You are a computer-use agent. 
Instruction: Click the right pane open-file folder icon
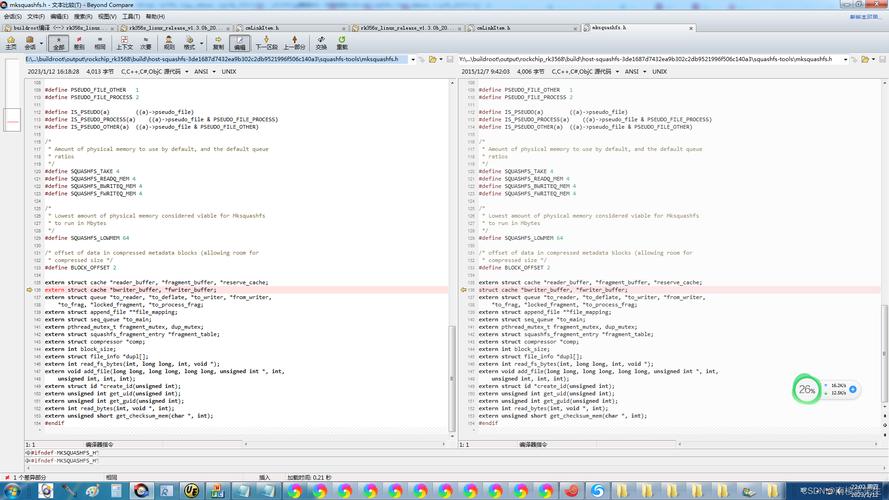coord(865,59)
